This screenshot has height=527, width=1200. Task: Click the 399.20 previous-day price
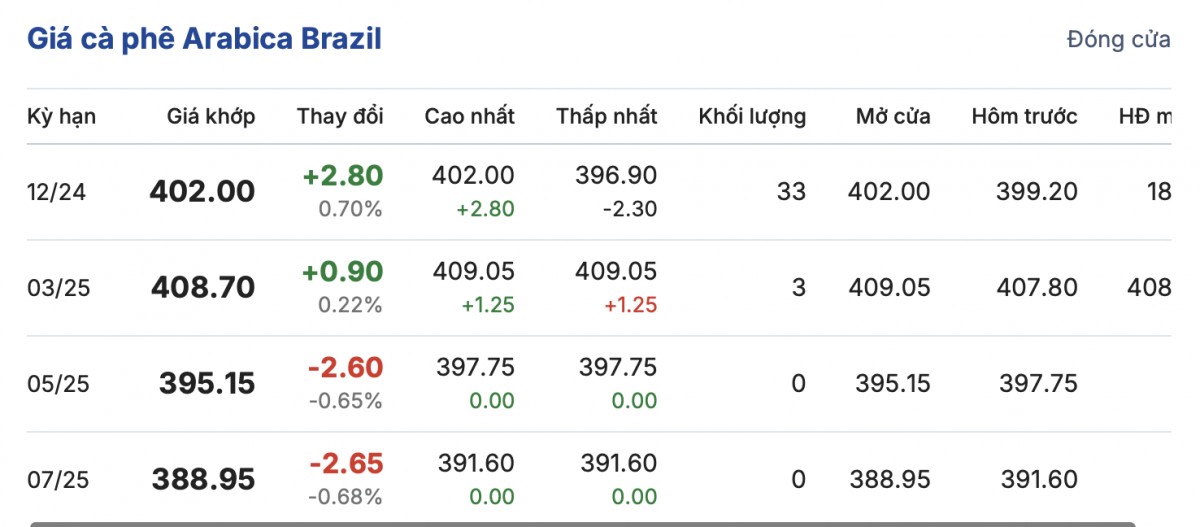click(x=1037, y=192)
